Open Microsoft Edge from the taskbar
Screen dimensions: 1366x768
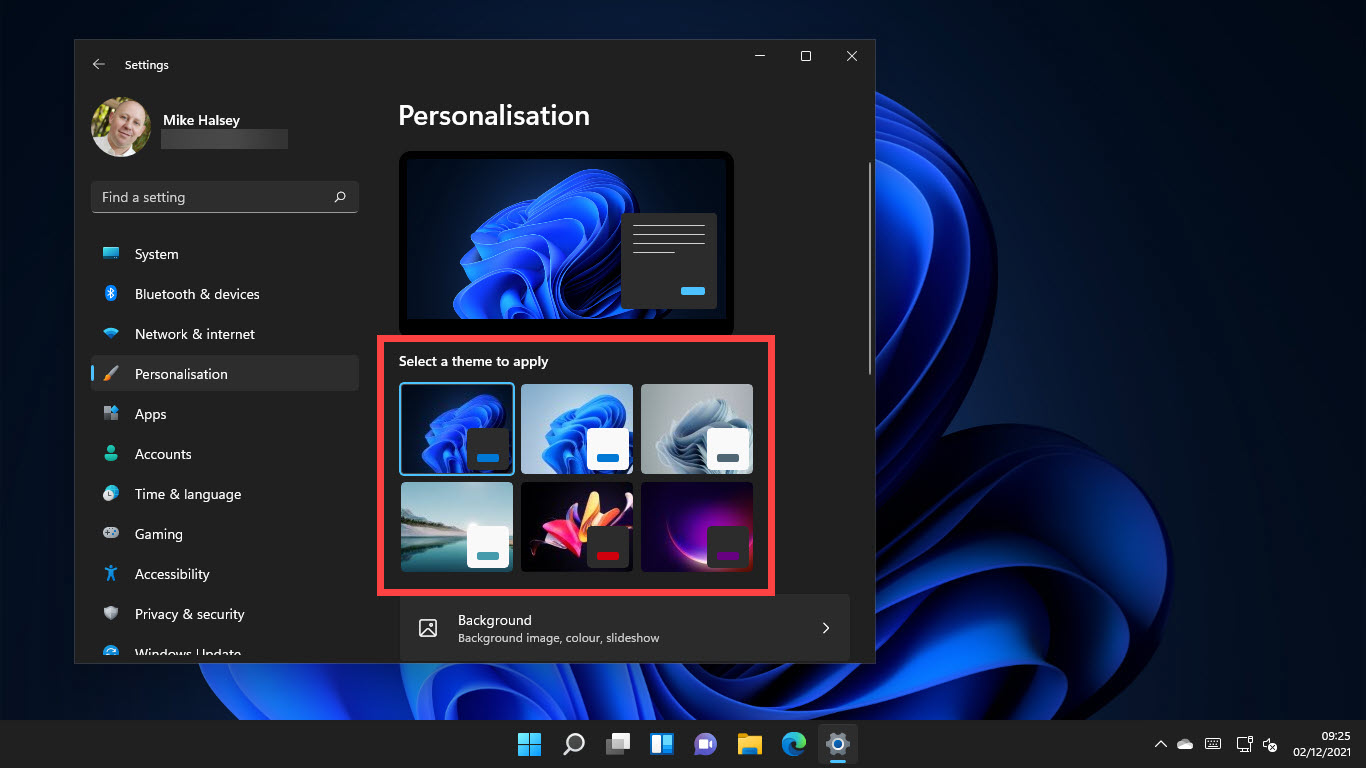(794, 744)
